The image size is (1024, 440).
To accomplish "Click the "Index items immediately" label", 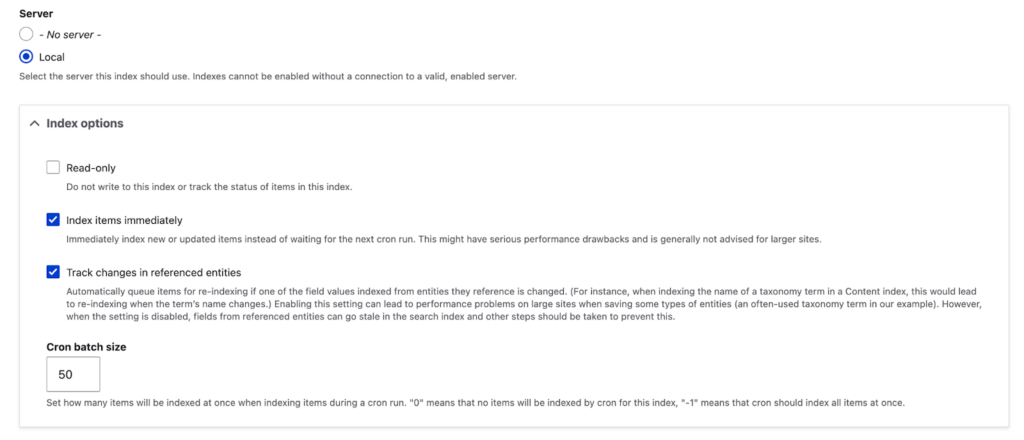I will pos(124,220).
